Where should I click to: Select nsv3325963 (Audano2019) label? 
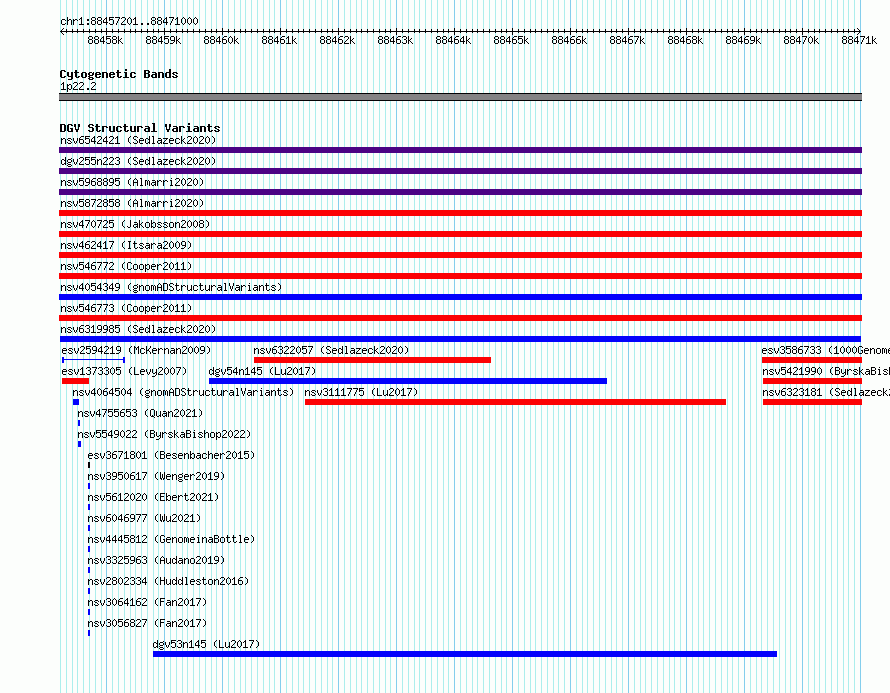tap(156, 560)
